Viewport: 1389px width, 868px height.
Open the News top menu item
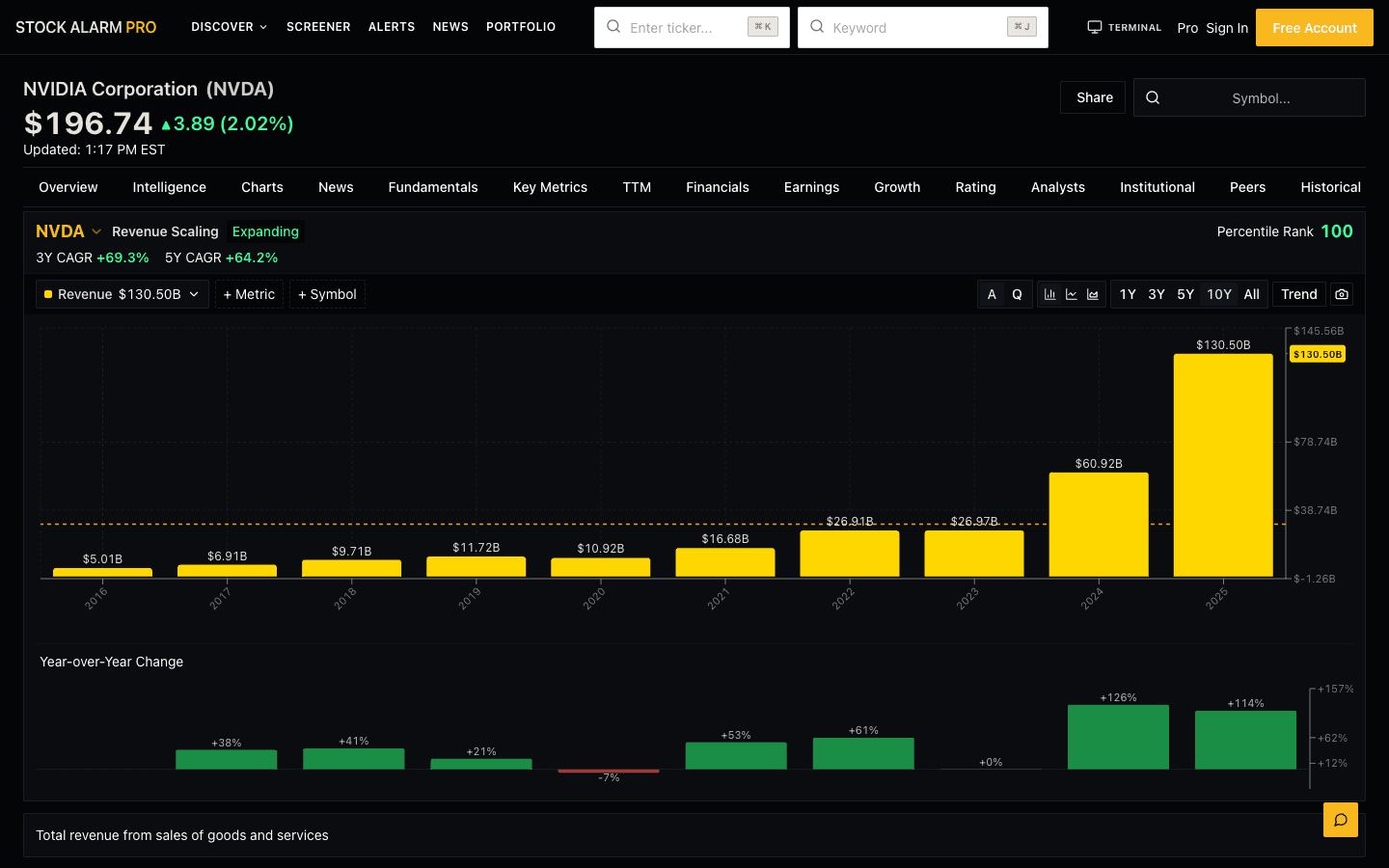(x=450, y=27)
